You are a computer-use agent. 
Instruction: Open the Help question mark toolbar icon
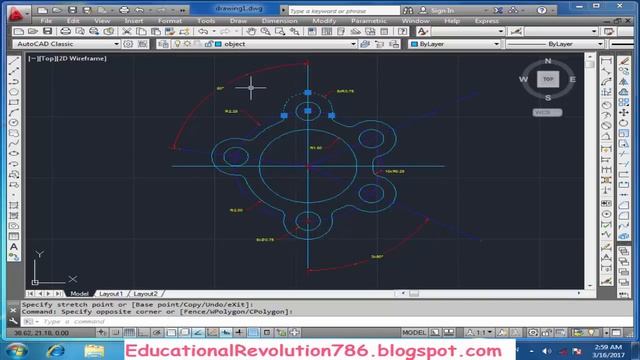click(402, 31)
